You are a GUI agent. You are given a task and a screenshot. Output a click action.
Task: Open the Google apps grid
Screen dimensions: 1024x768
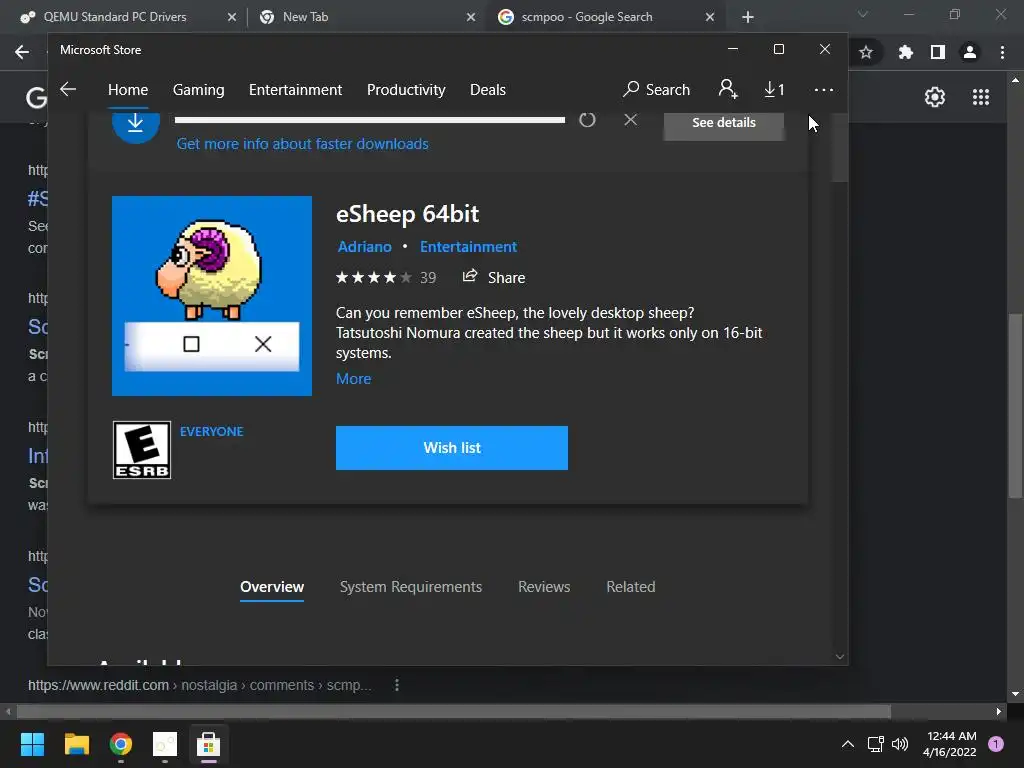point(981,97)
